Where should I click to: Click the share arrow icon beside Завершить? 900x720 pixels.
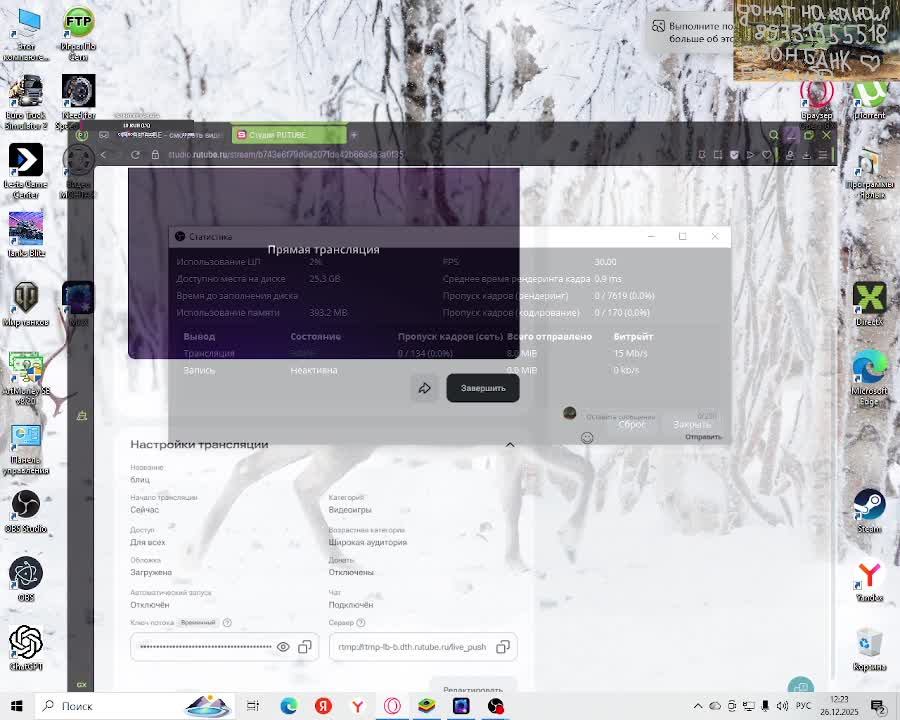tap(425, 388)
